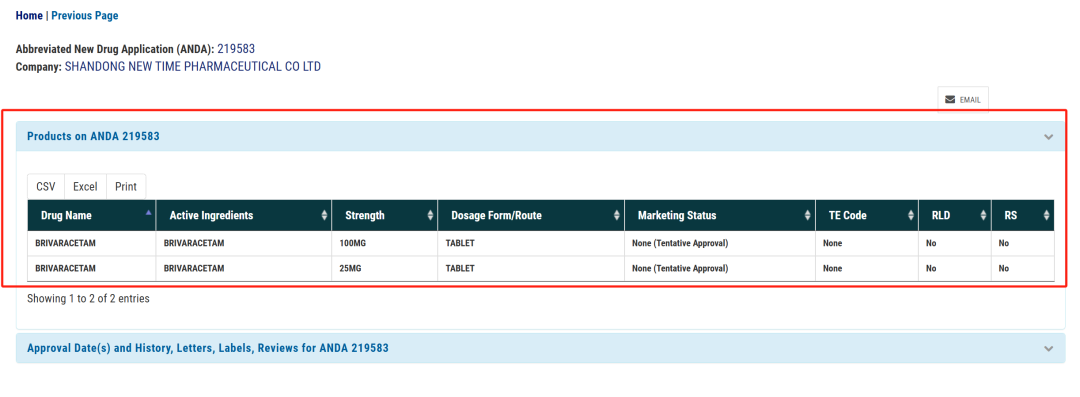This screenshot has width=1080, height=397.
Task: Sort by Strength column
Action: coord(384,216)
